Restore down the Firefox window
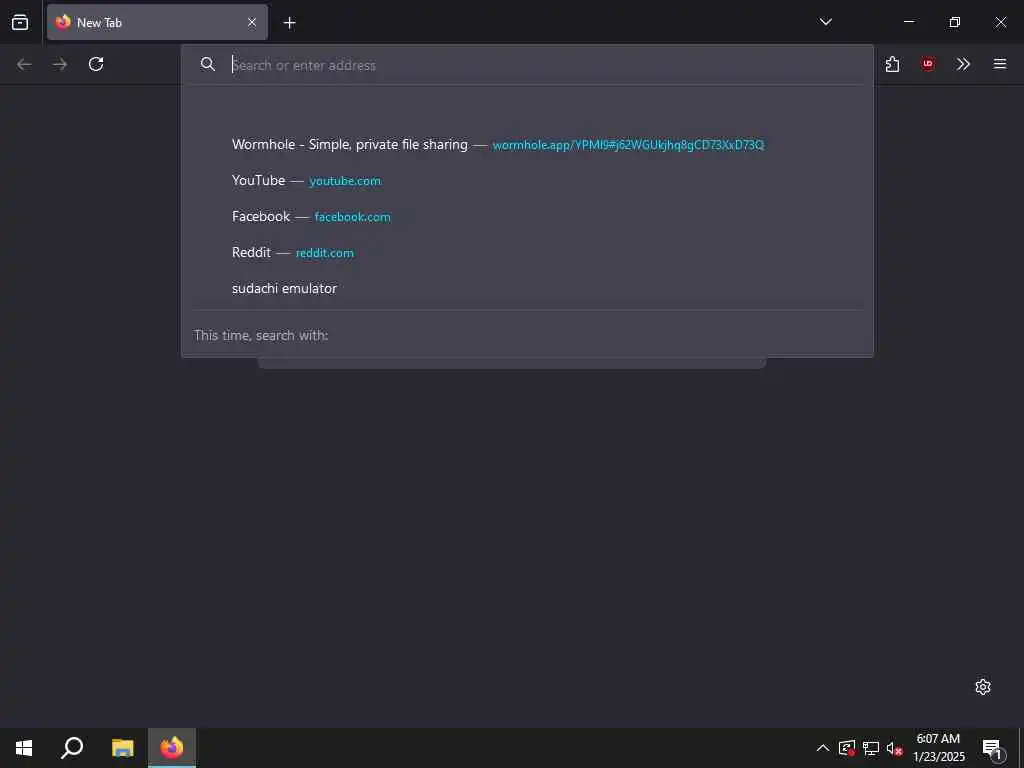This screenshot has height=768, width=1024. 955,22
